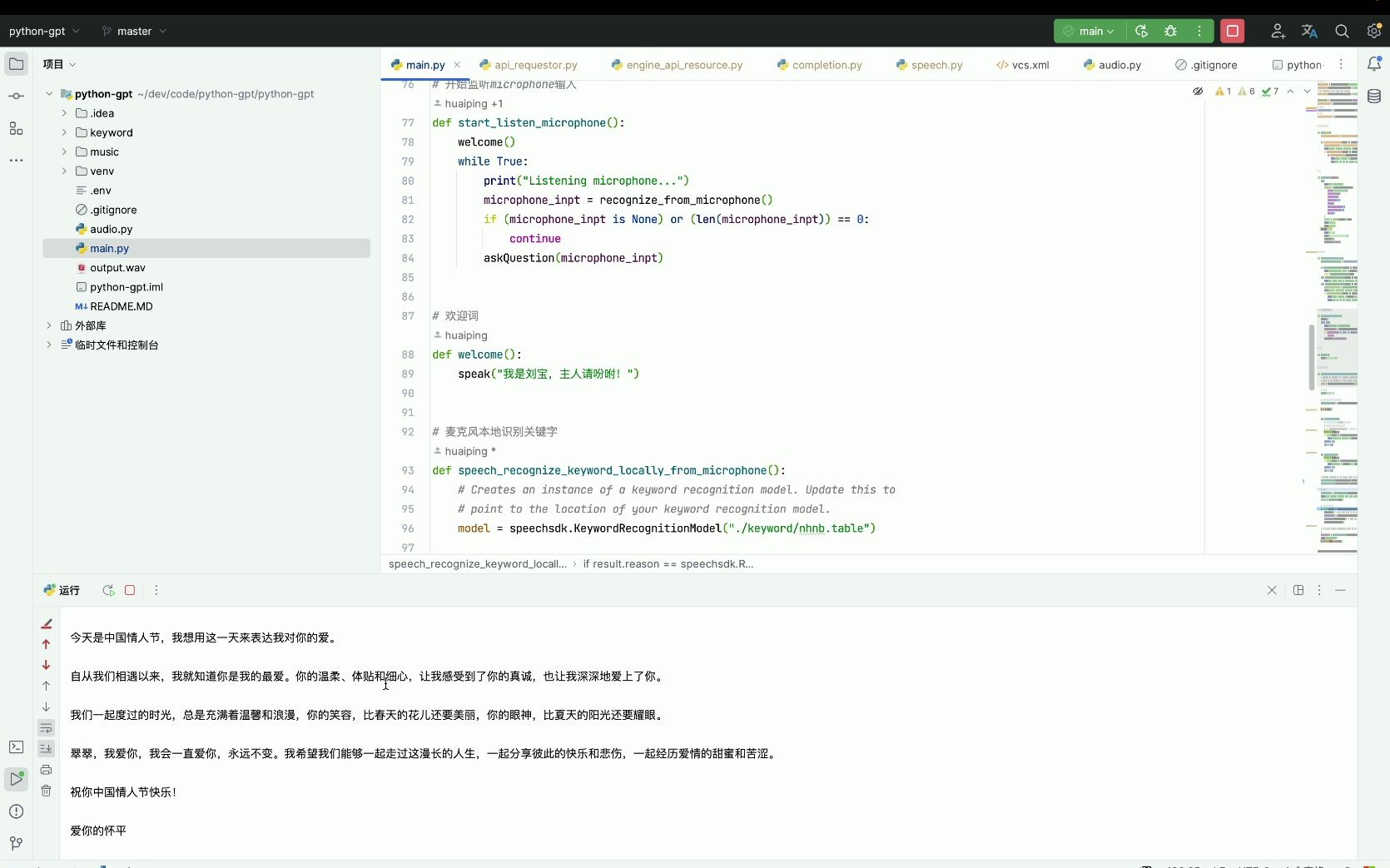
Task: Stop the running process with the red toolbar button
Action: pyautogui.click(x=1233, y=31)
